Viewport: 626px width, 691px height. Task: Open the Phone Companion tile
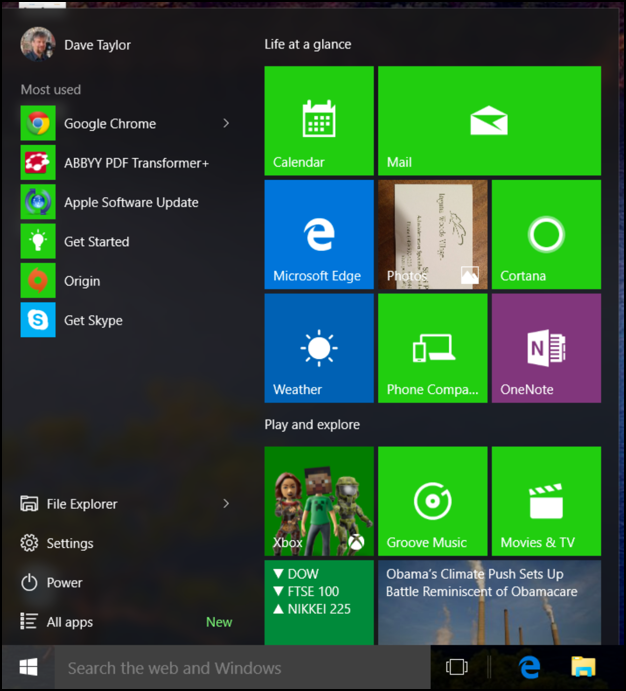click(433, 348)
